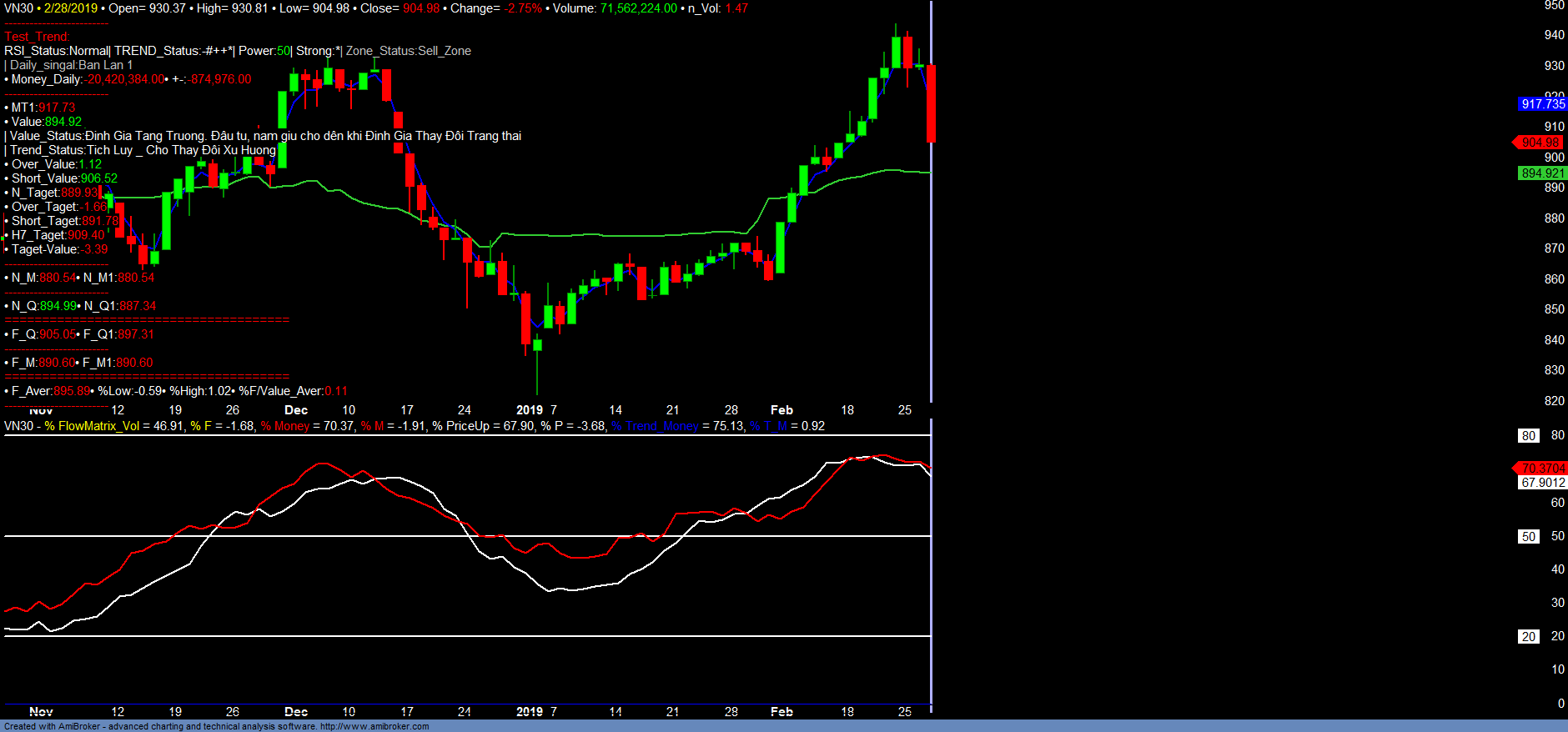
Task: Click the Feb label on lower panel axis
Action: [781, 712]
